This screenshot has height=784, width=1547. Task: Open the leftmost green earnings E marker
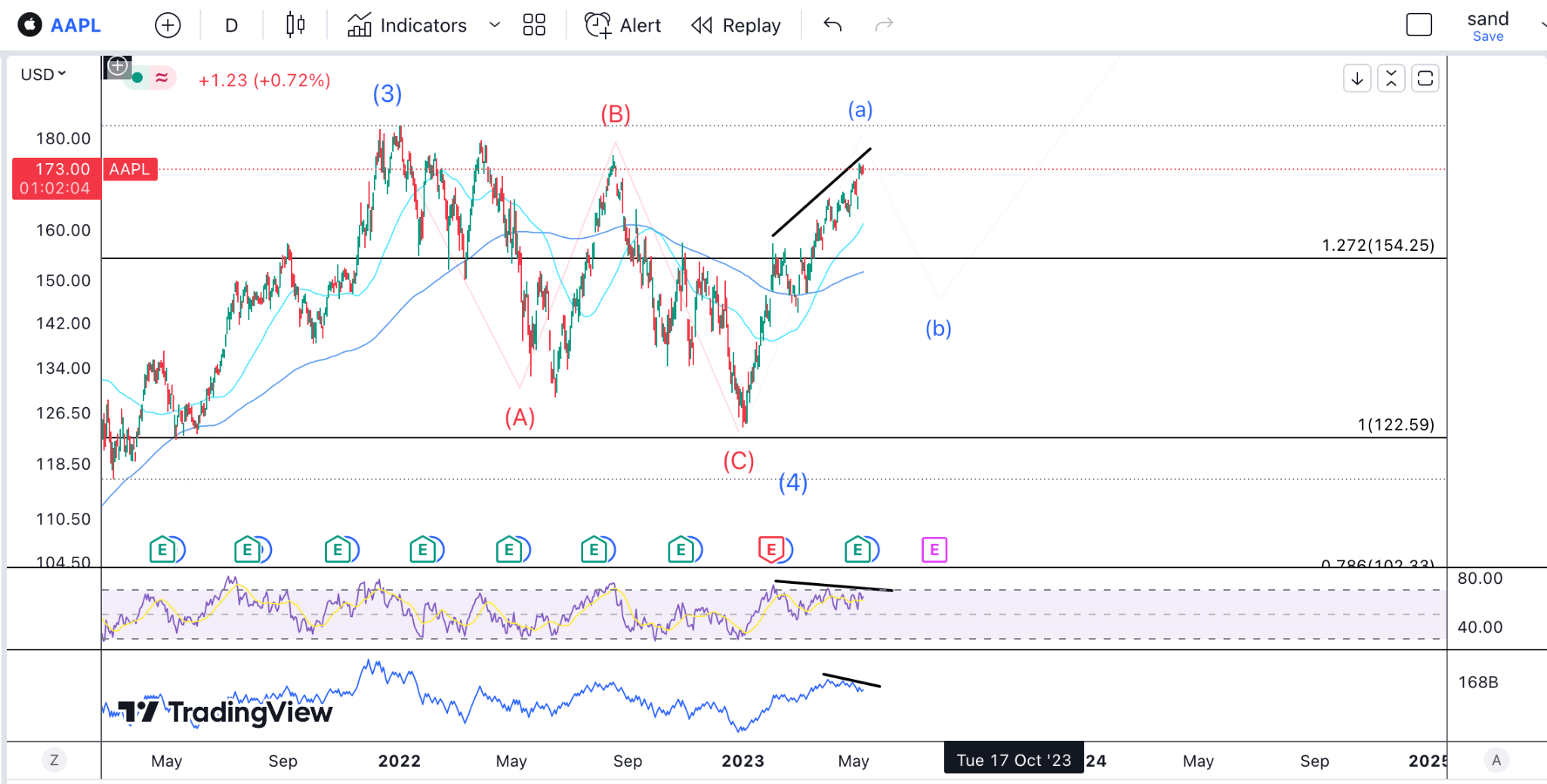click(162, 550)
